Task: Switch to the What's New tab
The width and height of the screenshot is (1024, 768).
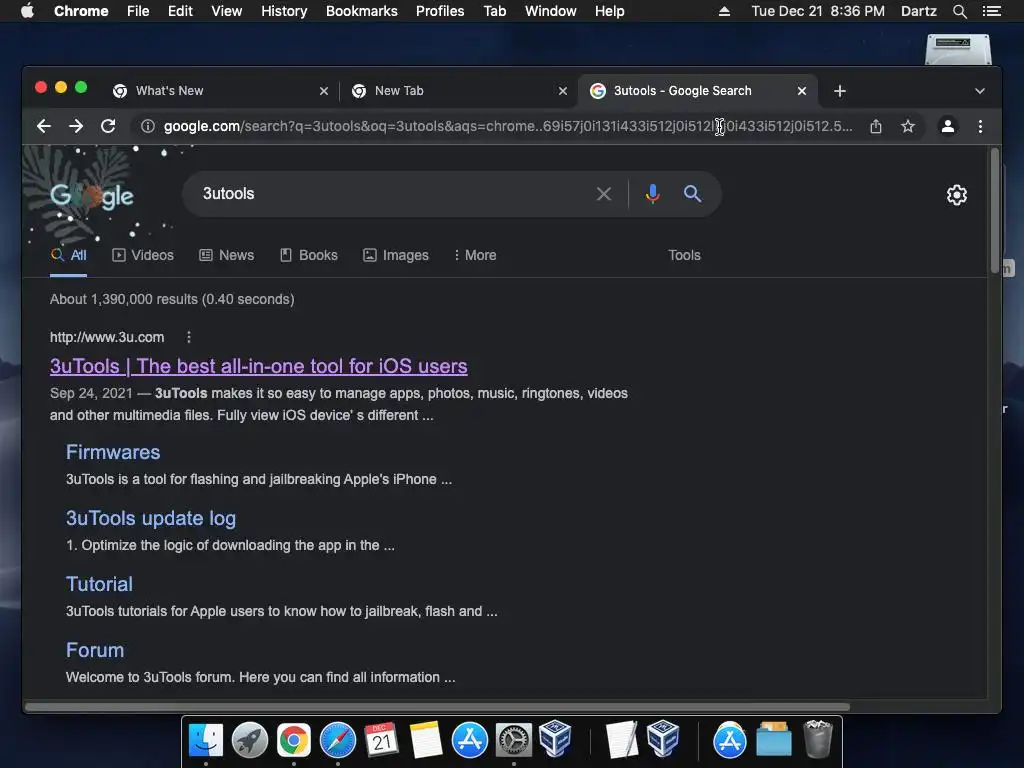Action: pos(220,91)
